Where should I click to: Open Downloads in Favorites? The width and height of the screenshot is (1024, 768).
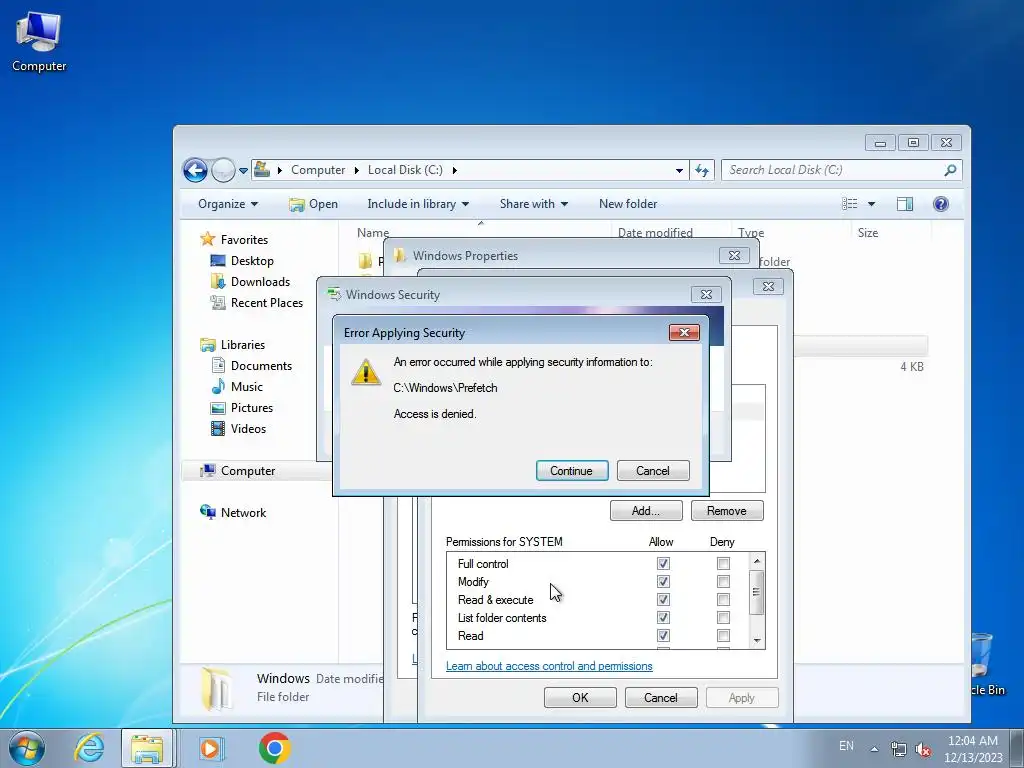pos(250,281)
